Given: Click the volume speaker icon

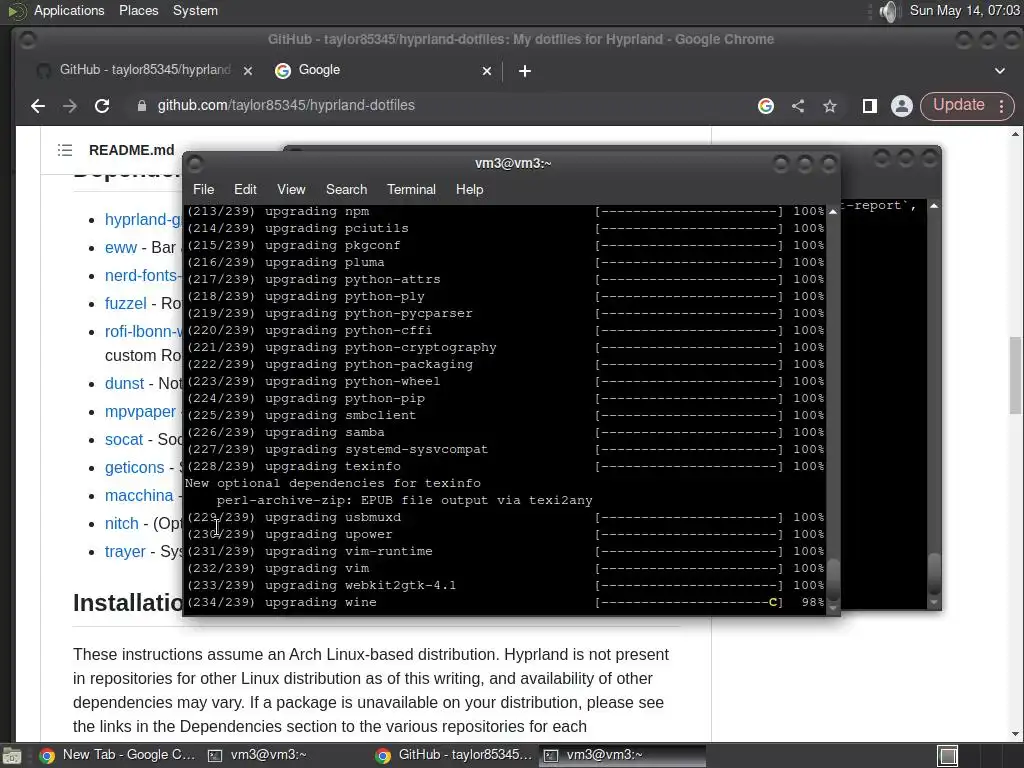Looking at the screenshot, I should pyautogui.click(x=888, y=11).
